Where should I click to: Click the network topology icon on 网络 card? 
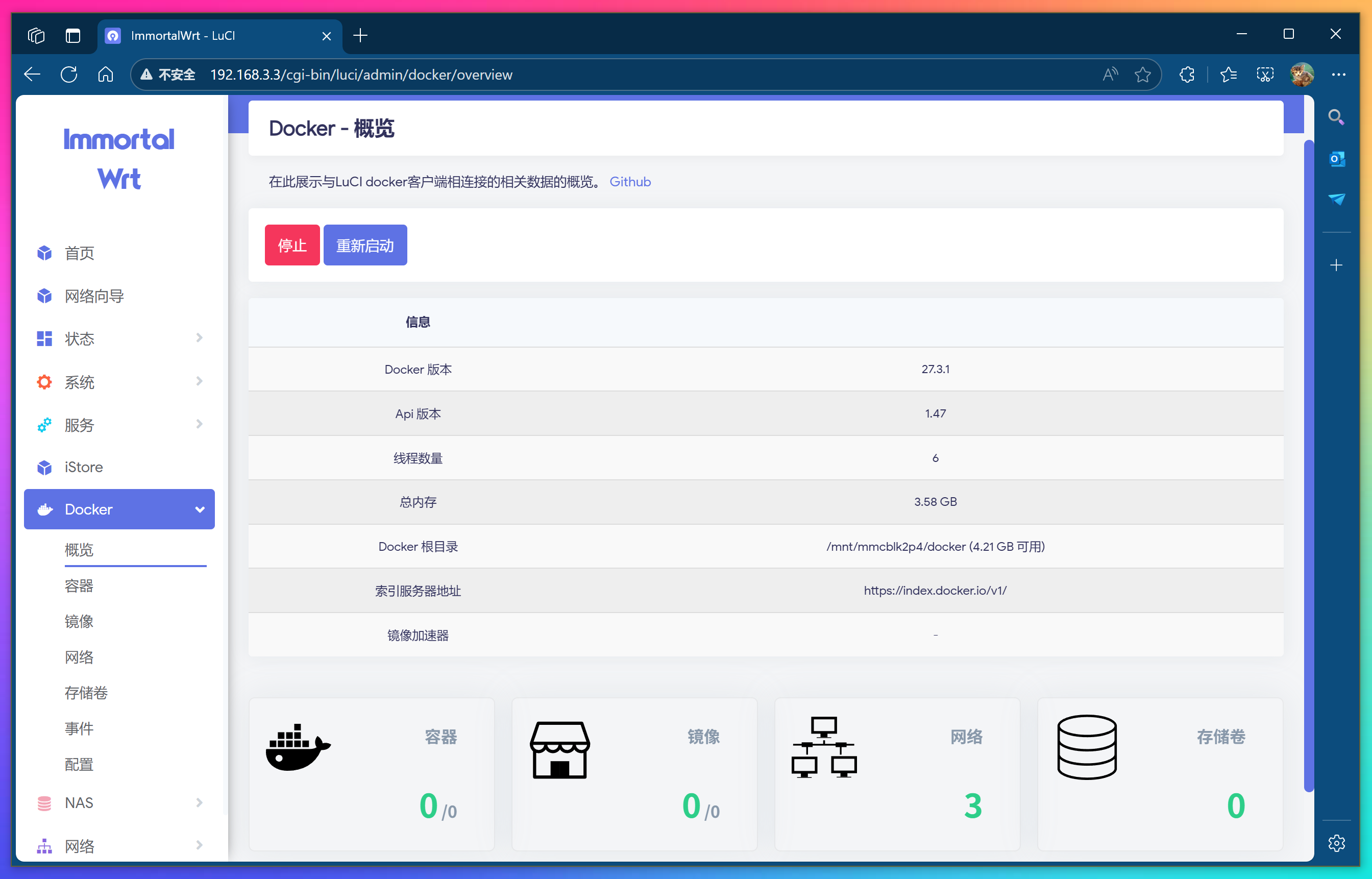[x=823, y=748]
